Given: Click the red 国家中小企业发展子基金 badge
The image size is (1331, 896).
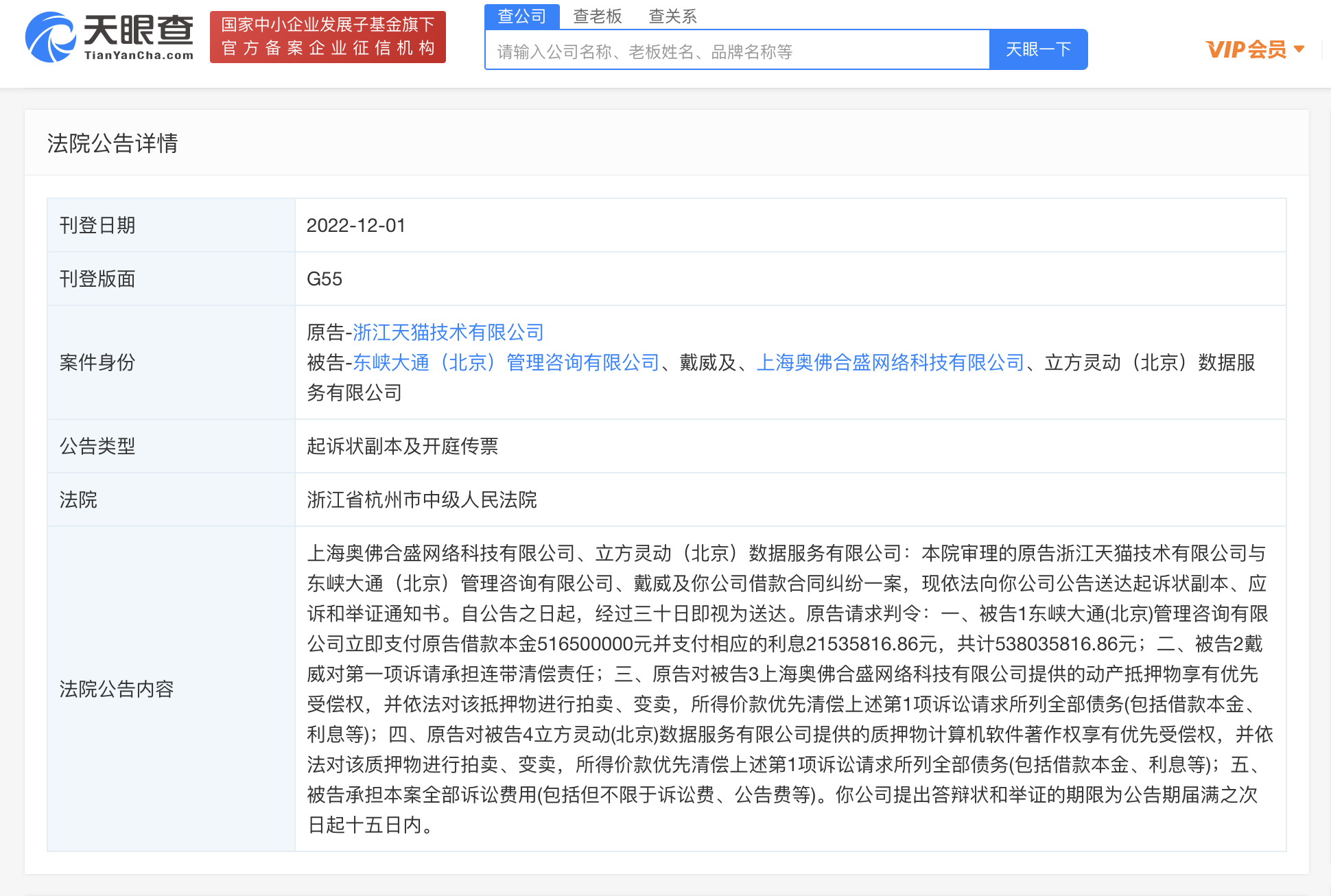Looking at the screenshot, I should coord(328,36).
